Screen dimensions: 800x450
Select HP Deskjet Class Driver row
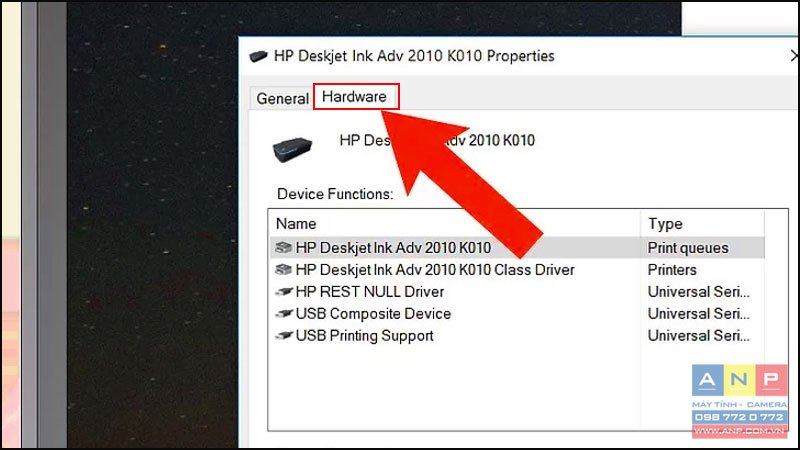[517, 269]
